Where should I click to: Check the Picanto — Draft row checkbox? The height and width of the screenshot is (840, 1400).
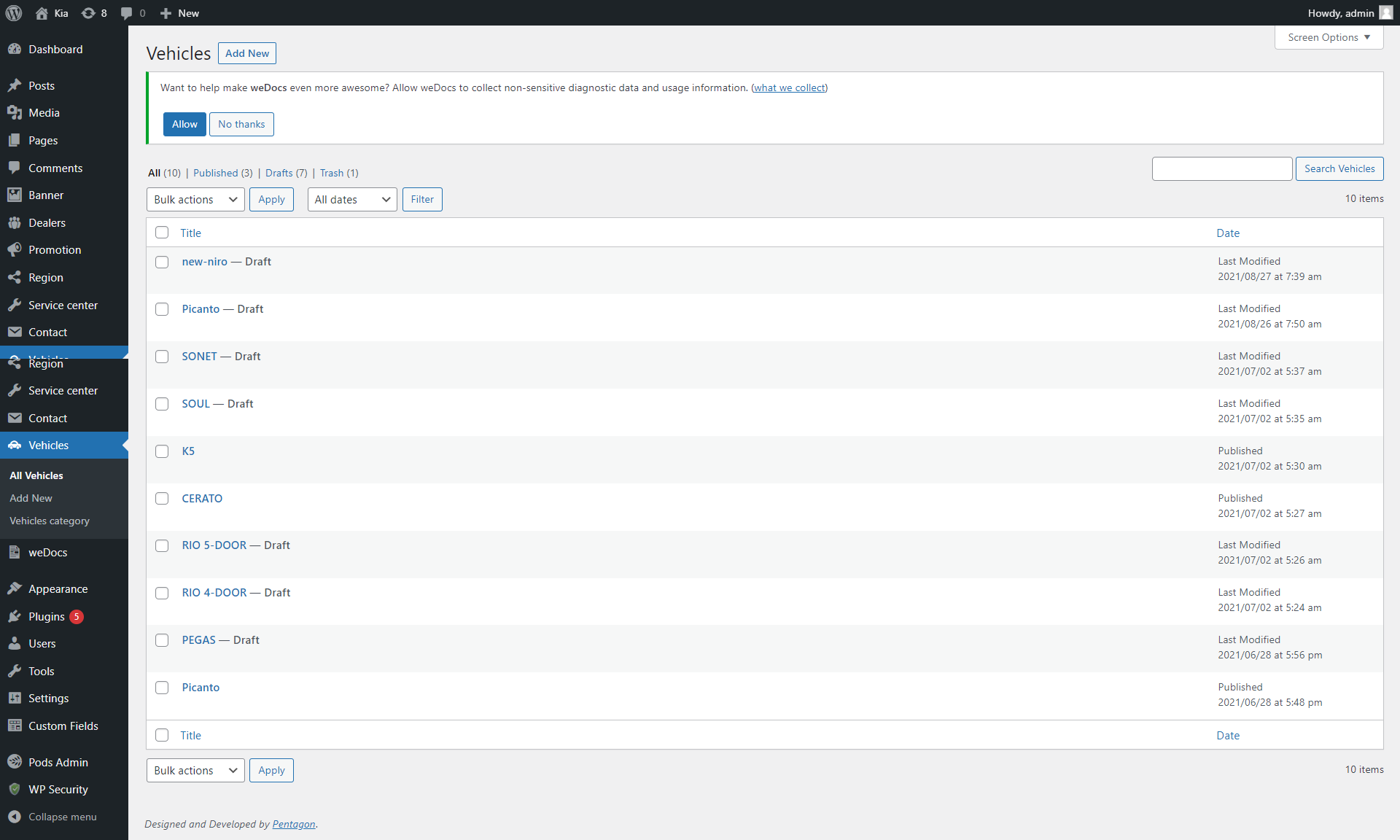click(x=162, y=309)
